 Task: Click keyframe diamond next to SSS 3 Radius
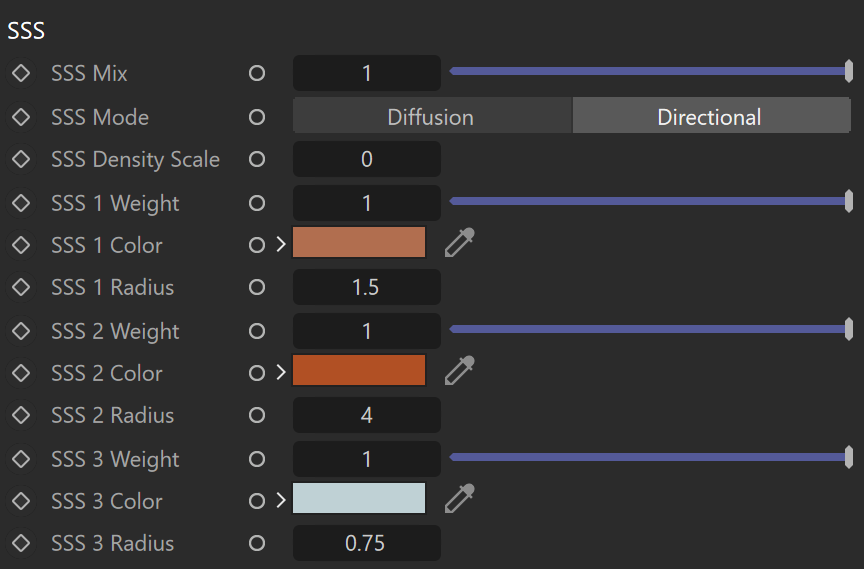[x=21, y=543]
